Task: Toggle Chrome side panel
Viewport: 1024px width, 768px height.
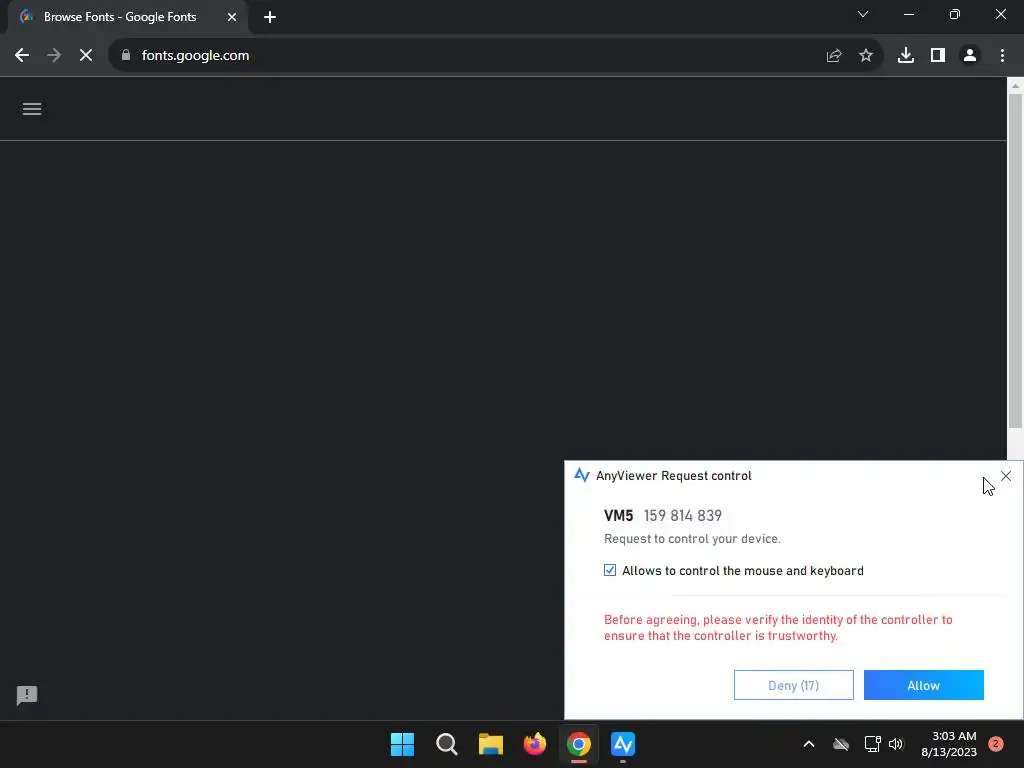Action: pyautogui.click(x=938, y=56)
